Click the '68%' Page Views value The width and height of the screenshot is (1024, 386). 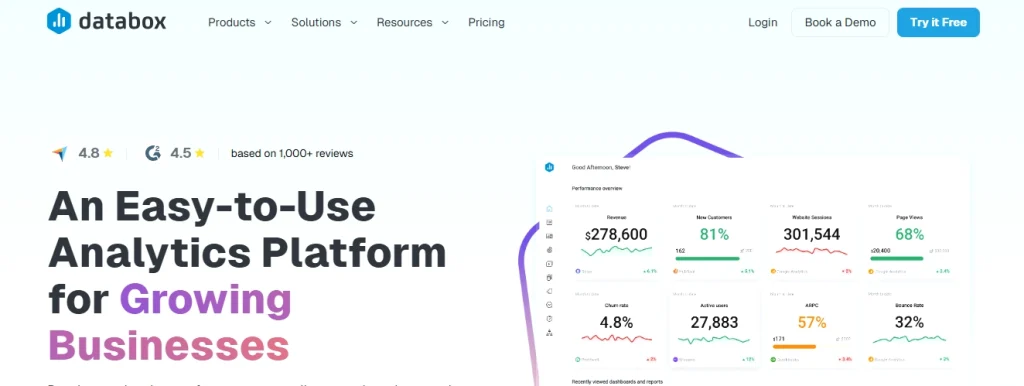pyautogui.click(x=909, y=234)
